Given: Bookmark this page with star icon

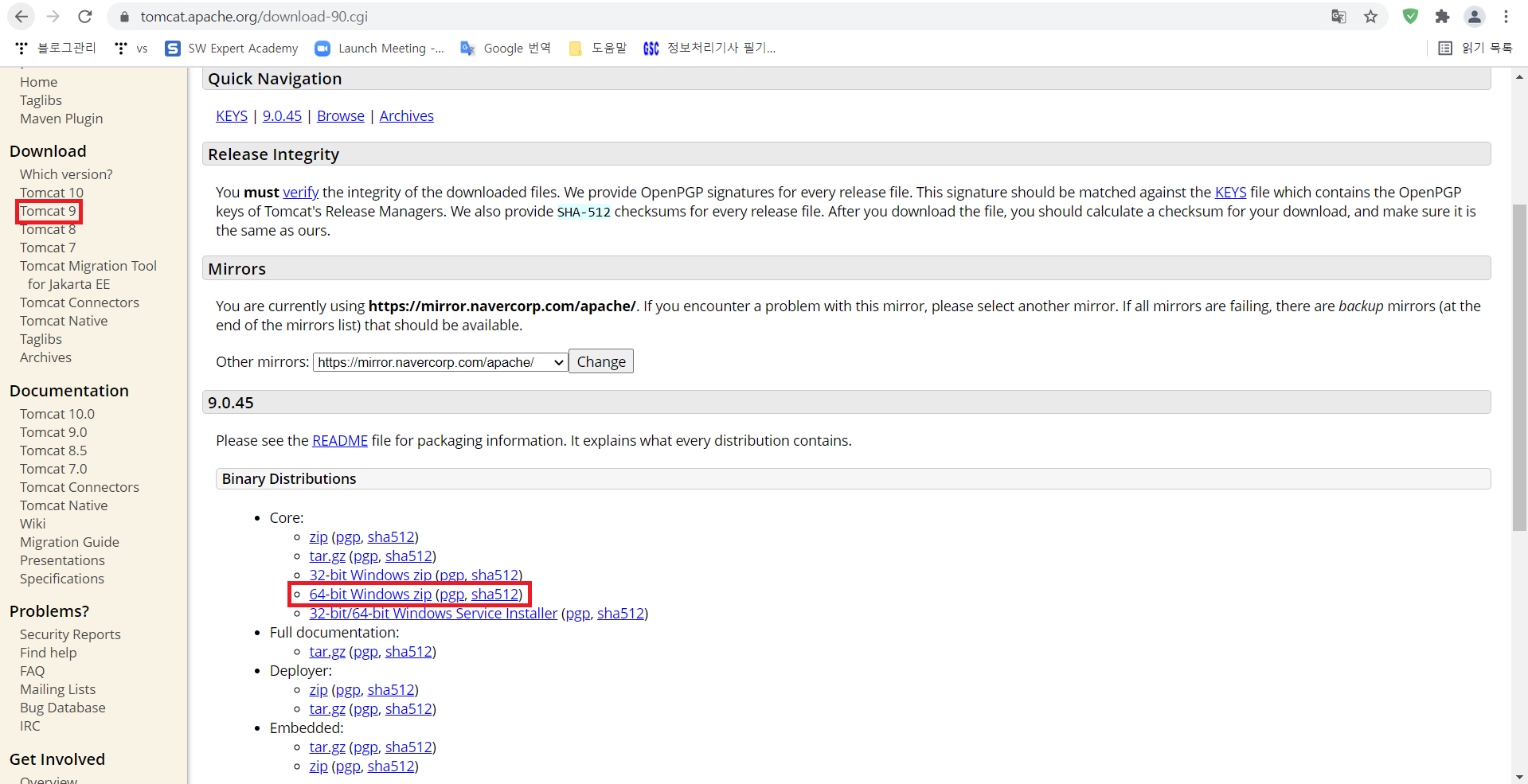Looking at the screenshot, I should click(x=1370, y=17).
